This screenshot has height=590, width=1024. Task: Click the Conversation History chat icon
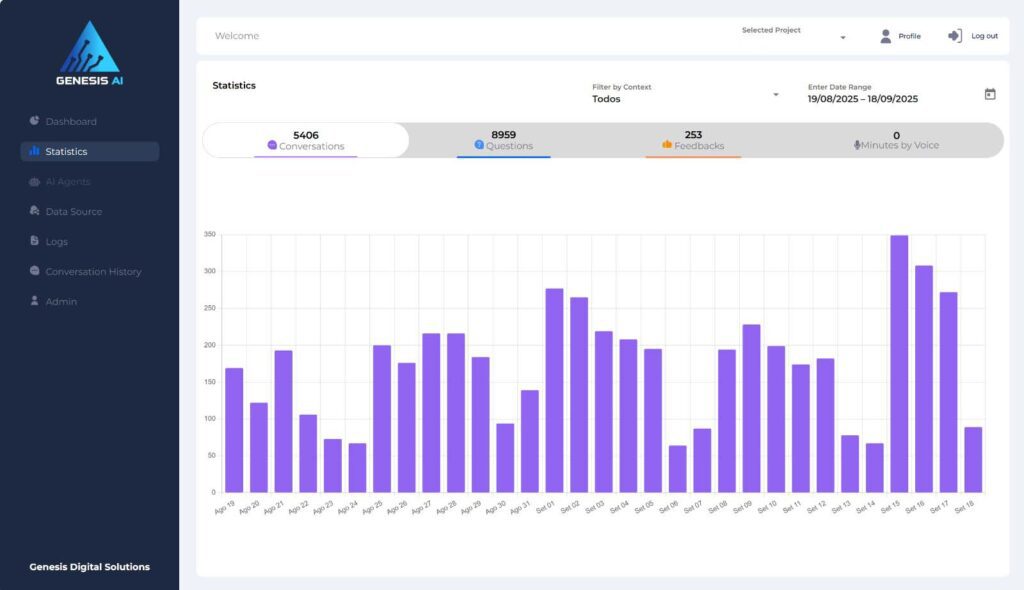pos(35,271)
